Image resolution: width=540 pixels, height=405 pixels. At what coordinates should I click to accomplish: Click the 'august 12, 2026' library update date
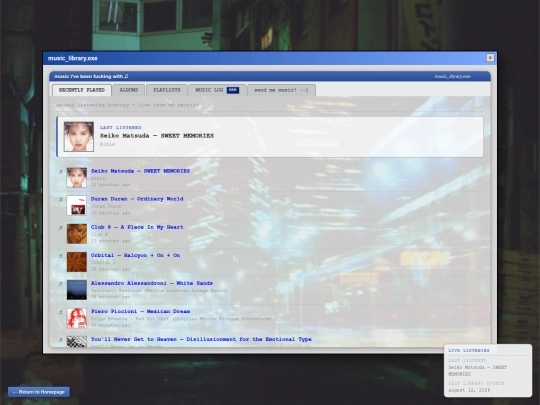(x=469, y=390)
